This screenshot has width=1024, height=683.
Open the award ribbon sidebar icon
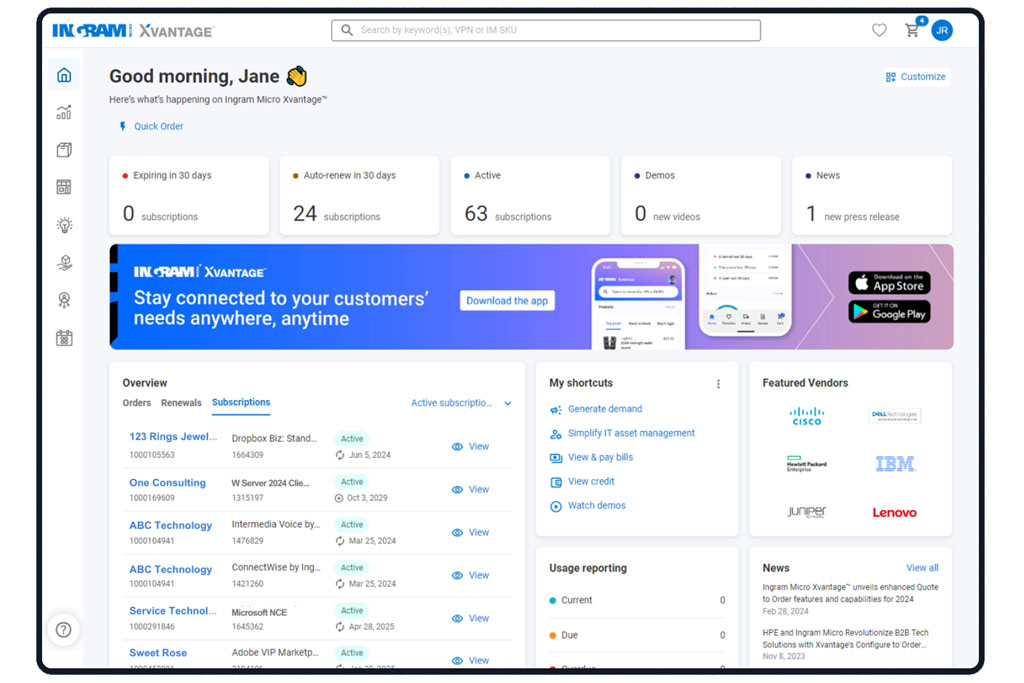[64, 300]
